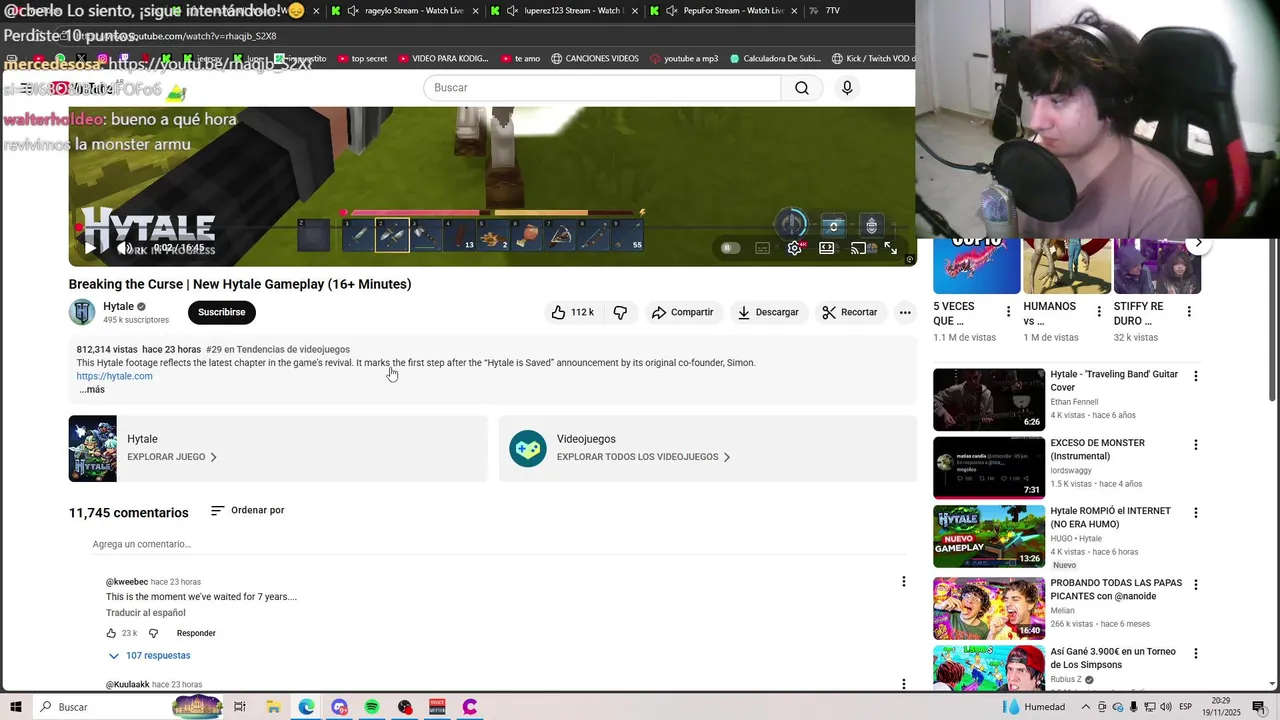Open options for PROBANDO TODAS LAS PAPAS
The height and width of the screenshot is (720, 1280).
click(x=1195, y=585)
